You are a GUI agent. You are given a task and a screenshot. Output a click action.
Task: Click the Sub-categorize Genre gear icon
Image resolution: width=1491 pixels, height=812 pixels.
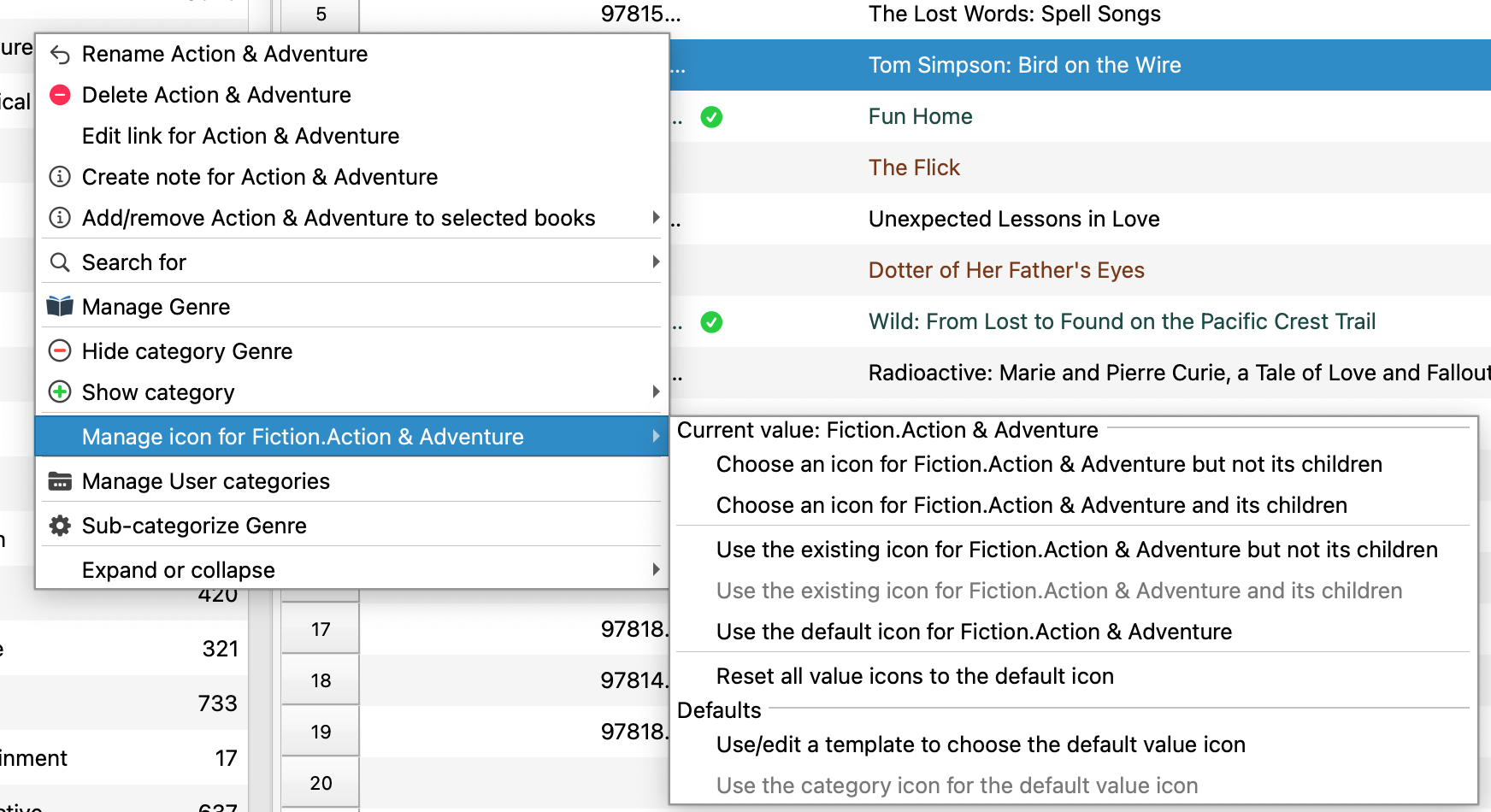click(x=60, y=526)
